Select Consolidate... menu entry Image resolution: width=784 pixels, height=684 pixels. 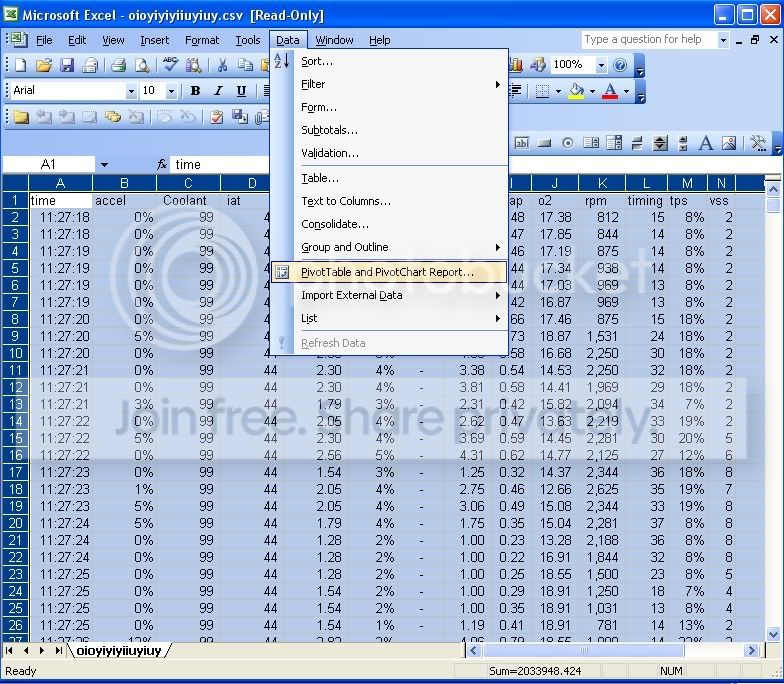click(x=390, y=224)
